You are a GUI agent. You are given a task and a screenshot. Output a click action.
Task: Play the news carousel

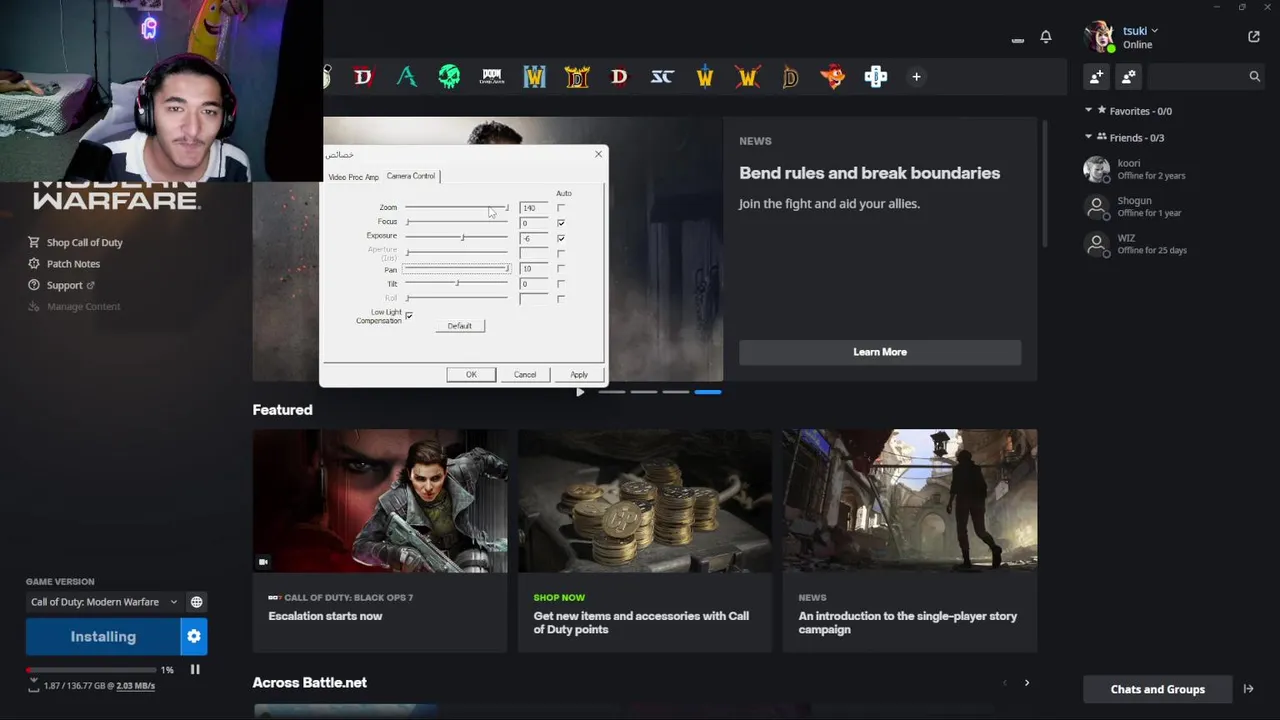(580, 392)
